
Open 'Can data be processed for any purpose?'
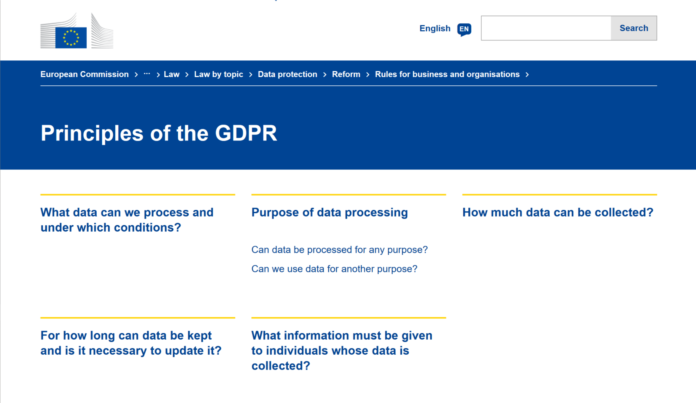(339, 249)
